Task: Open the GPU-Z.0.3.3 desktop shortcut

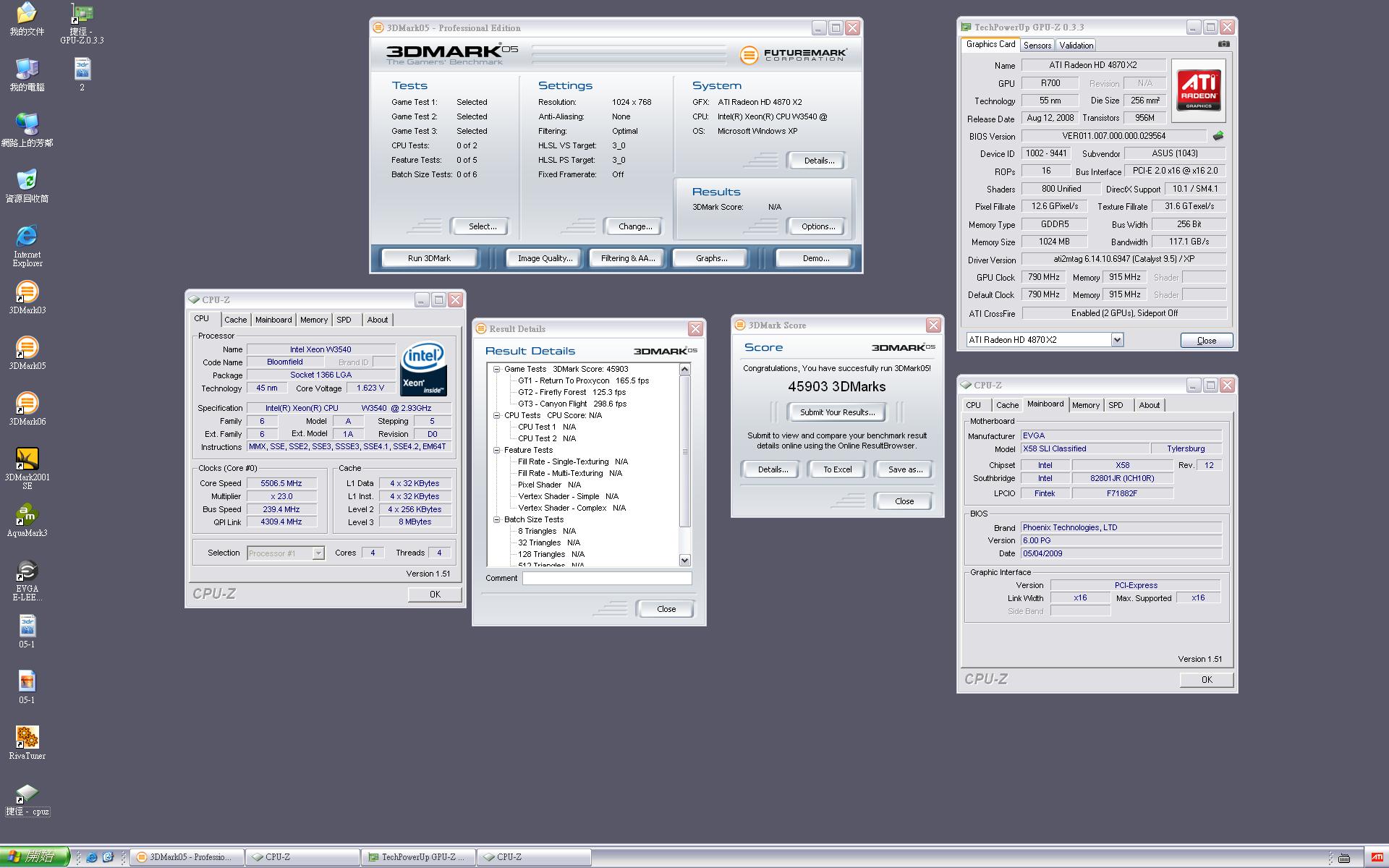Action: click(82, 23)
